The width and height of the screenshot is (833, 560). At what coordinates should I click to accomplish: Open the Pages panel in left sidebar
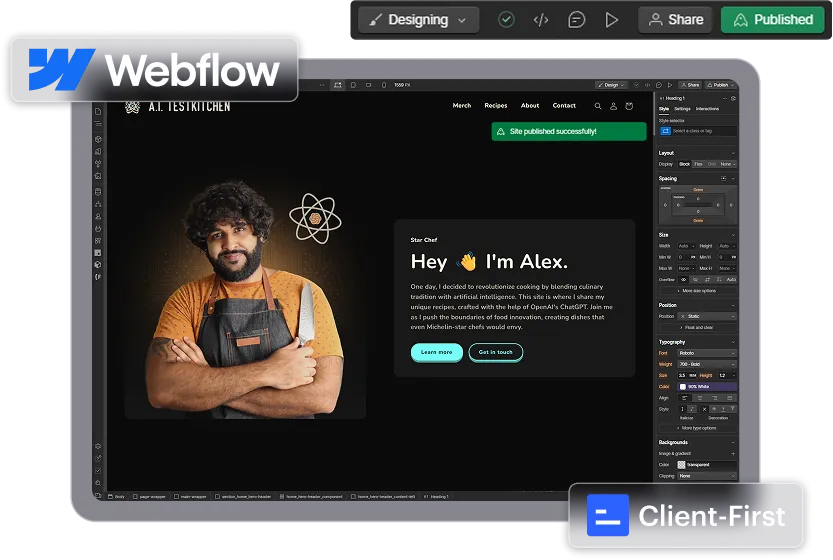click(98, 112)
